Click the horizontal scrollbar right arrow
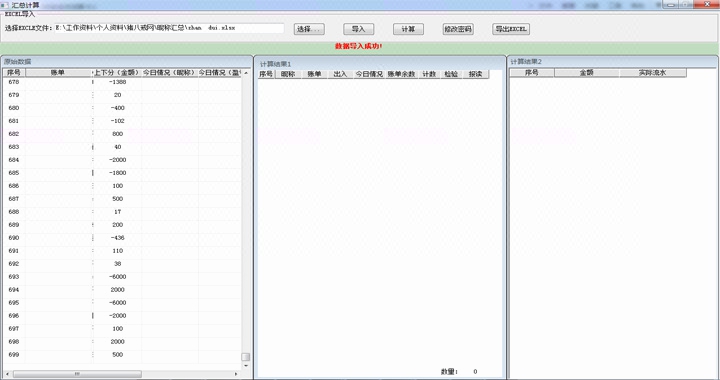The width and height of the screenshot is (720, 380). (236, 374)
